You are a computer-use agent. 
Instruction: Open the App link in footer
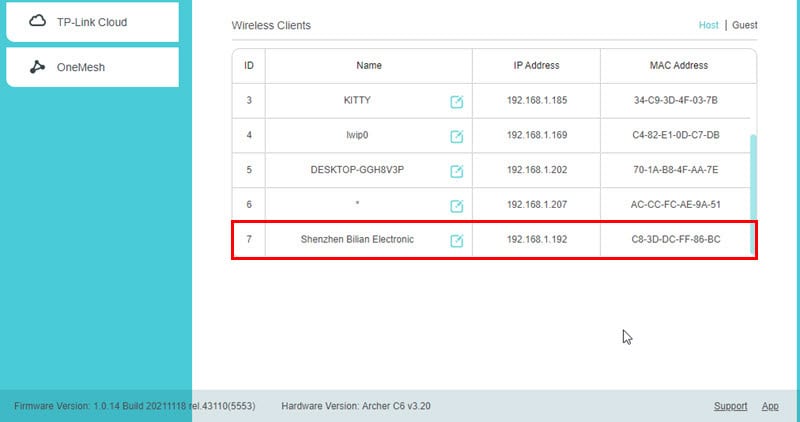click(770, 406)
